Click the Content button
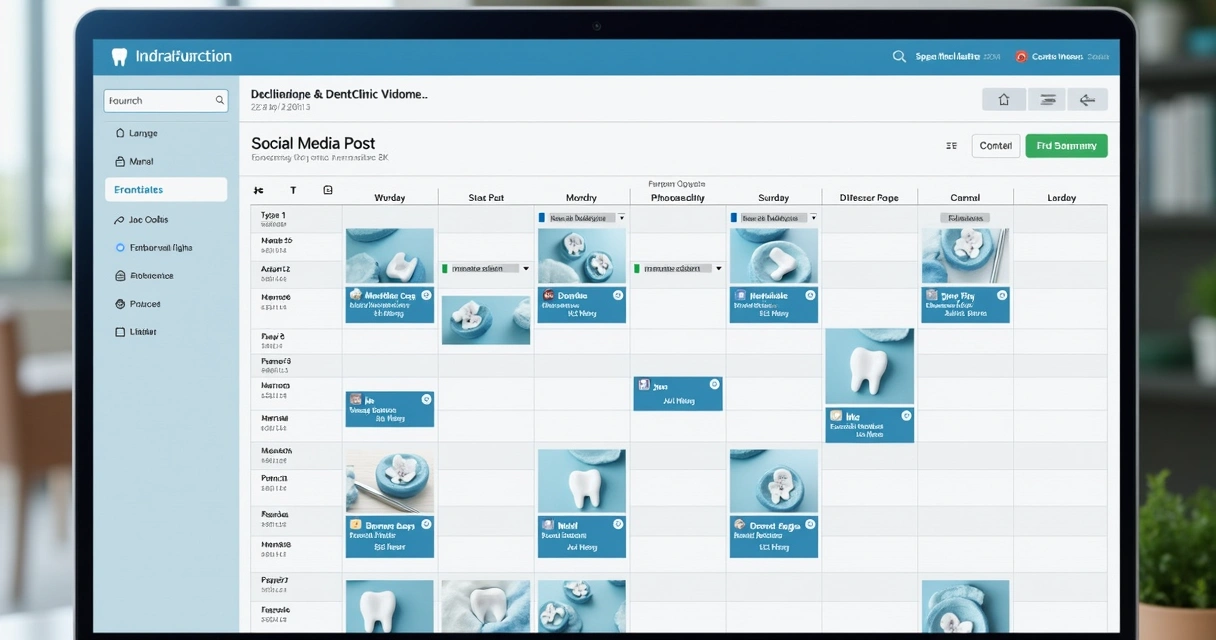Image resolution: width=1216 pixels, height=640 pixels. coord(995,146)
